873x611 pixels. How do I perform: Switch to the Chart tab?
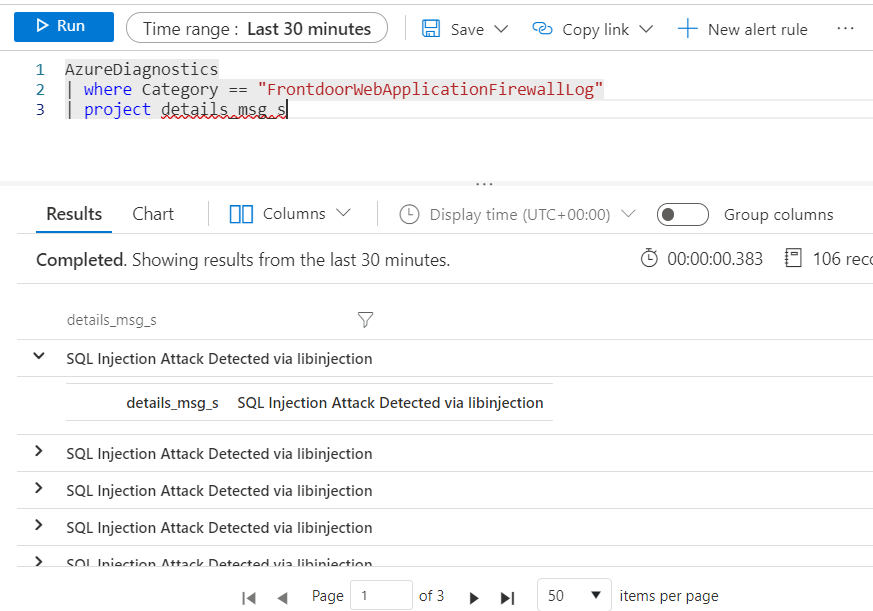tap(152, 213)
